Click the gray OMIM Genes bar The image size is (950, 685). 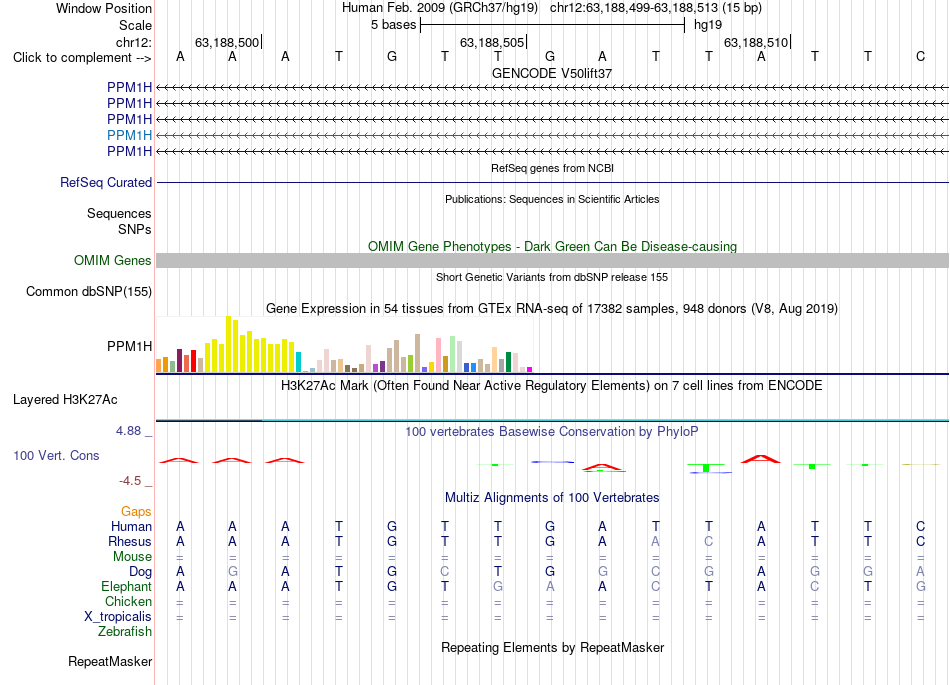552,260
